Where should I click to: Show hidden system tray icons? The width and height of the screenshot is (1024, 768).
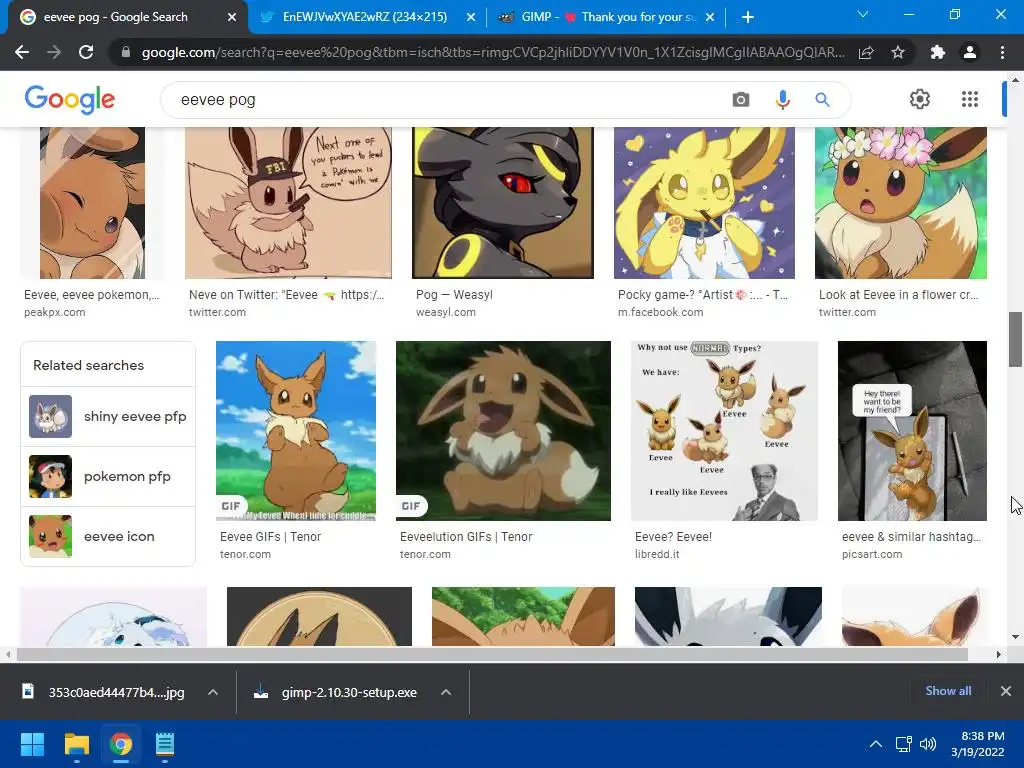pyautogui.click(x=876, y=744)
